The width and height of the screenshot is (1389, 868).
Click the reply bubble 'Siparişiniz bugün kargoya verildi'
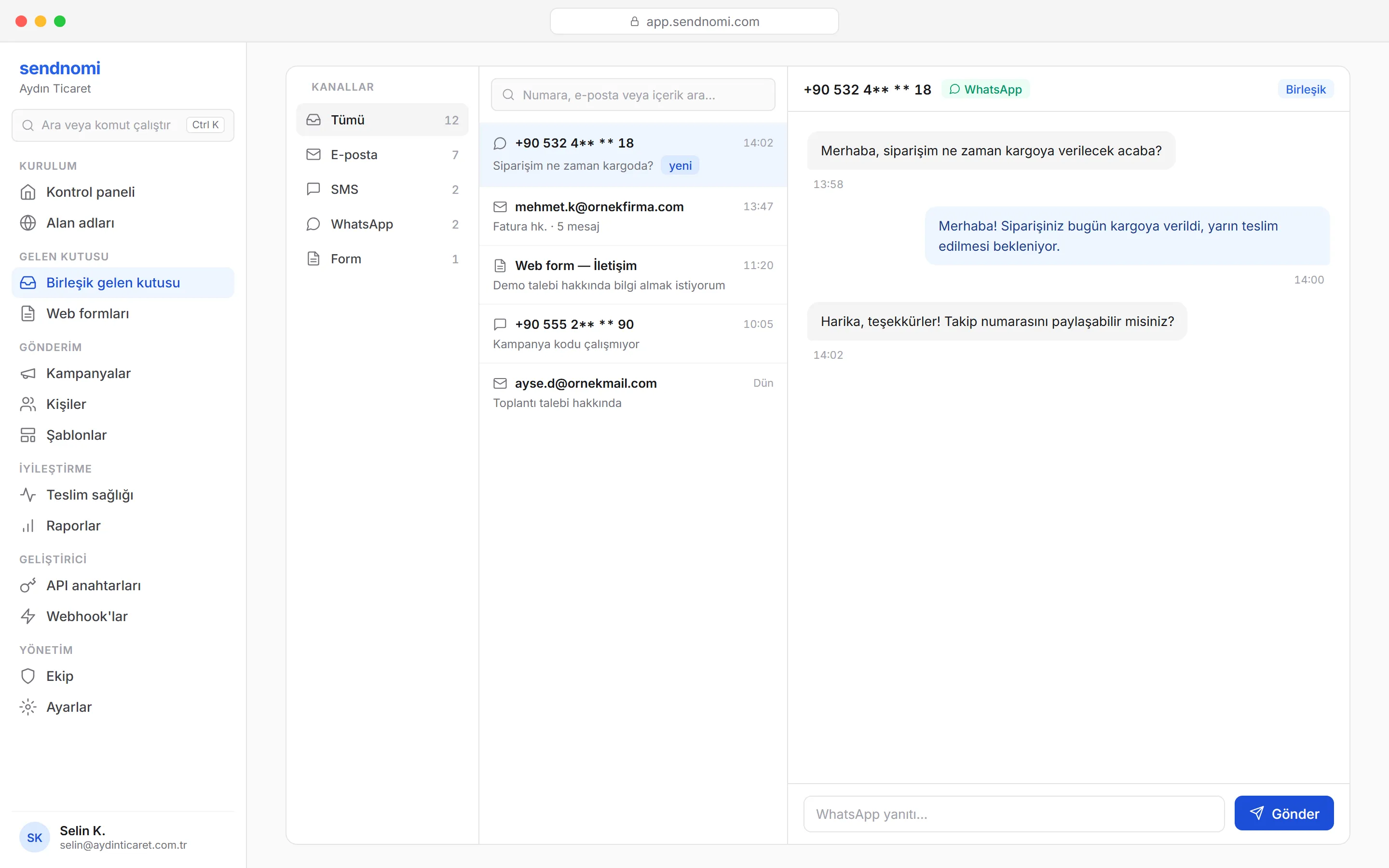1127,236
